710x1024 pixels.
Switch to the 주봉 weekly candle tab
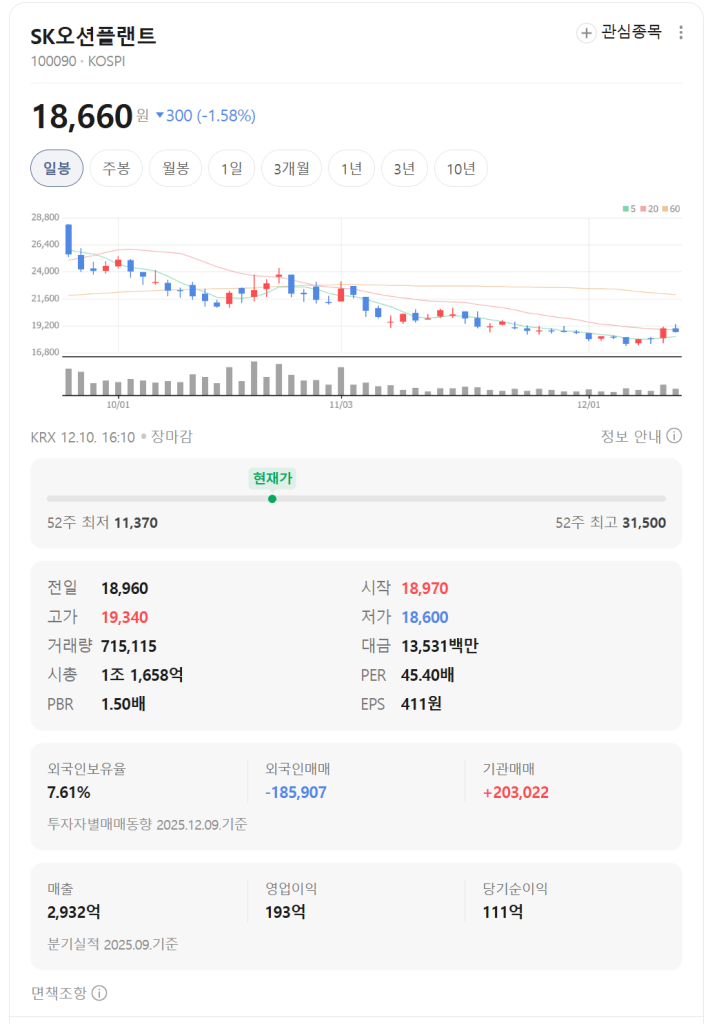tap(116, 168)
